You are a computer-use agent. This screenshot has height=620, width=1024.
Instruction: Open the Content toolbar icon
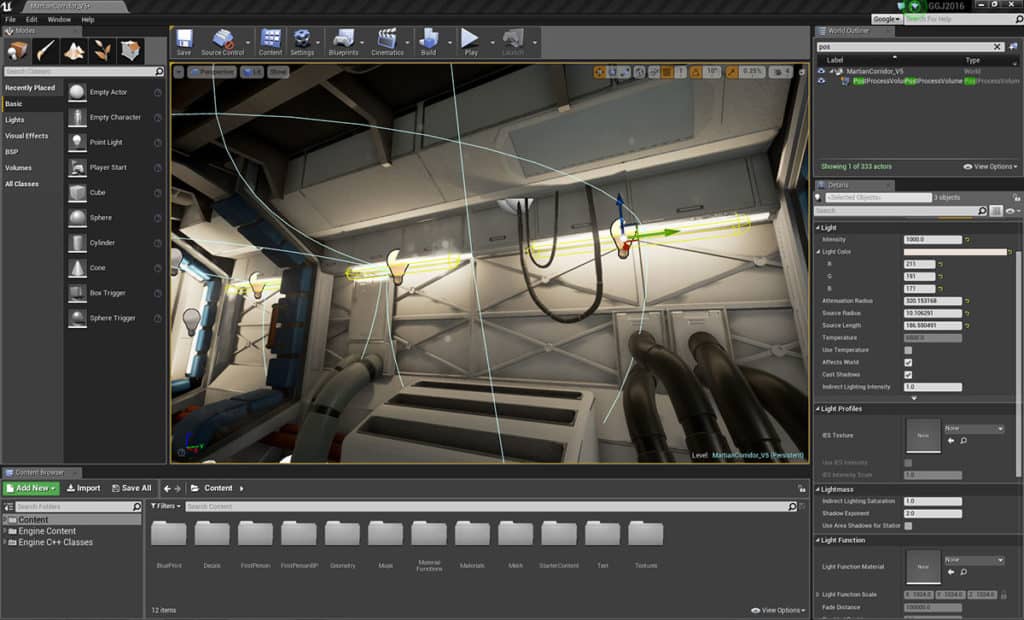click(270, 42)
